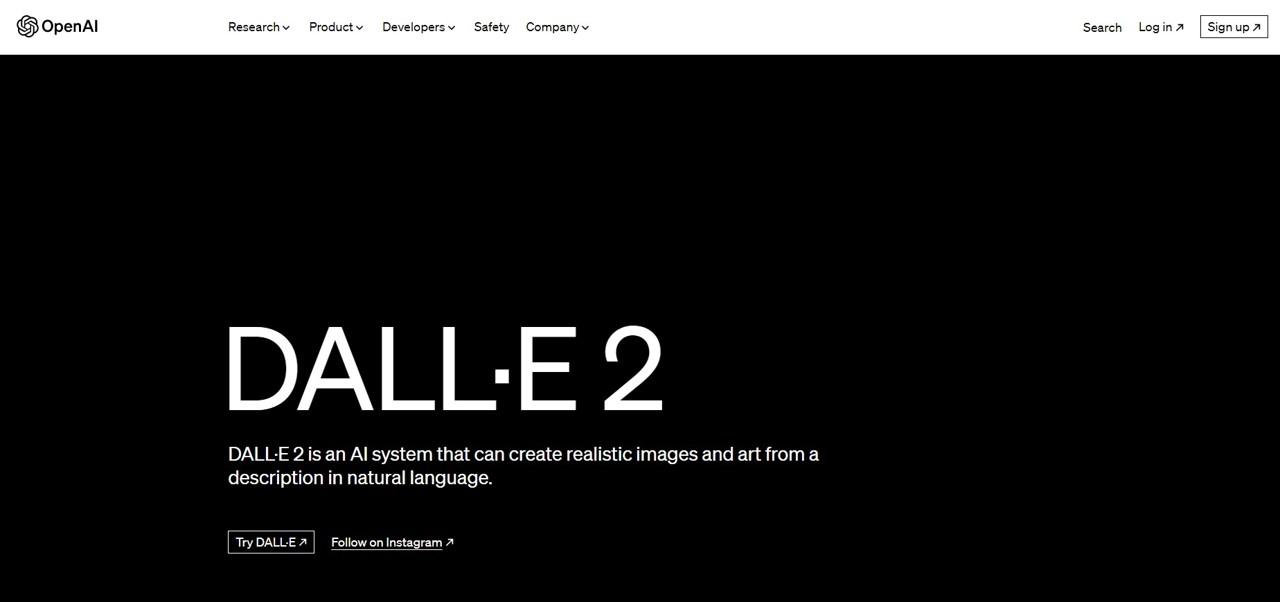Open the Safety page

tap(491, 27)
